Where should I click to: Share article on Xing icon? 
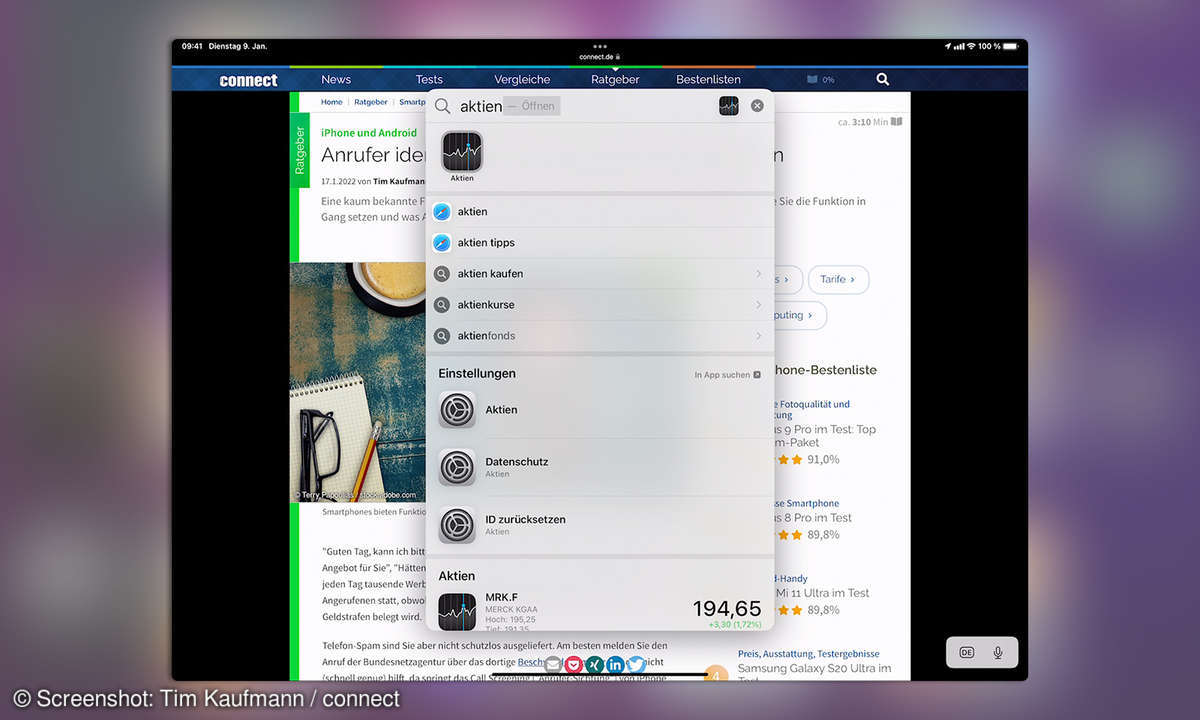point(594,664)
